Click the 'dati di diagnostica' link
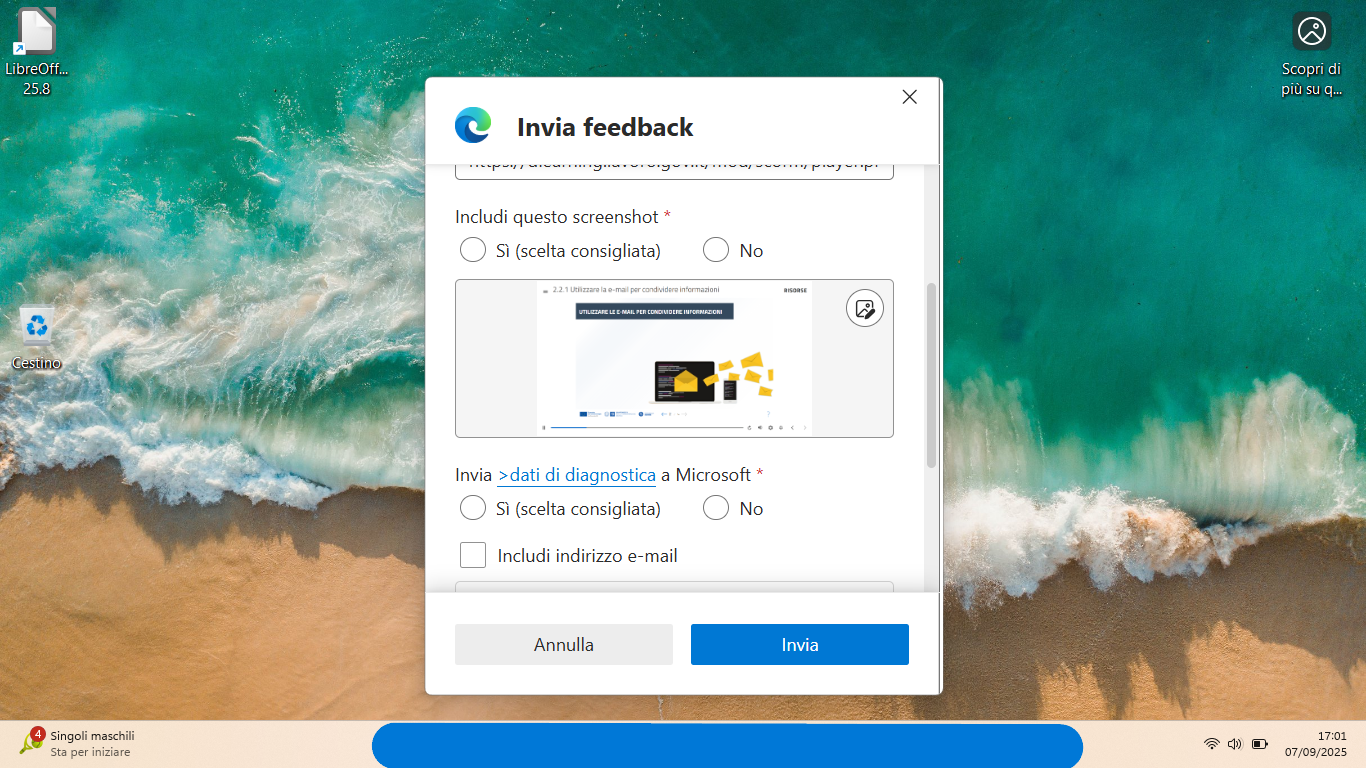Screen dimensions: 1366x768 (576, 475)
